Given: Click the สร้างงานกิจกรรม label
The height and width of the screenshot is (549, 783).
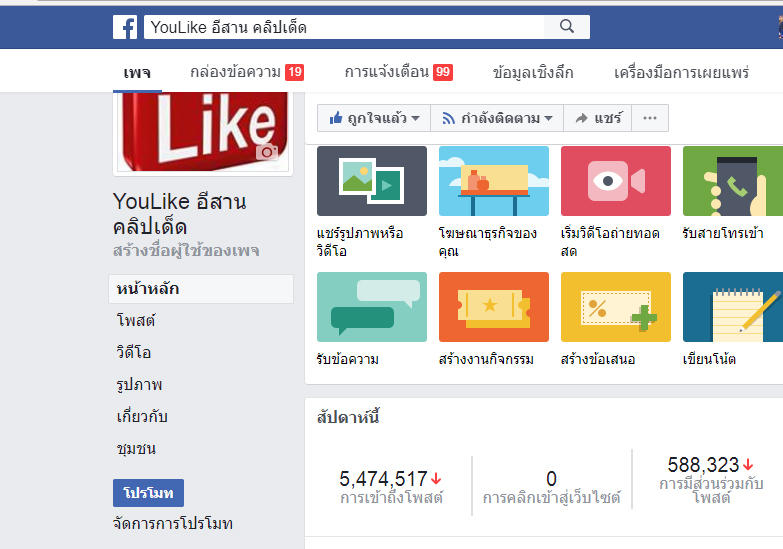Looking at the screenshot, I should [x=486, y=359].
